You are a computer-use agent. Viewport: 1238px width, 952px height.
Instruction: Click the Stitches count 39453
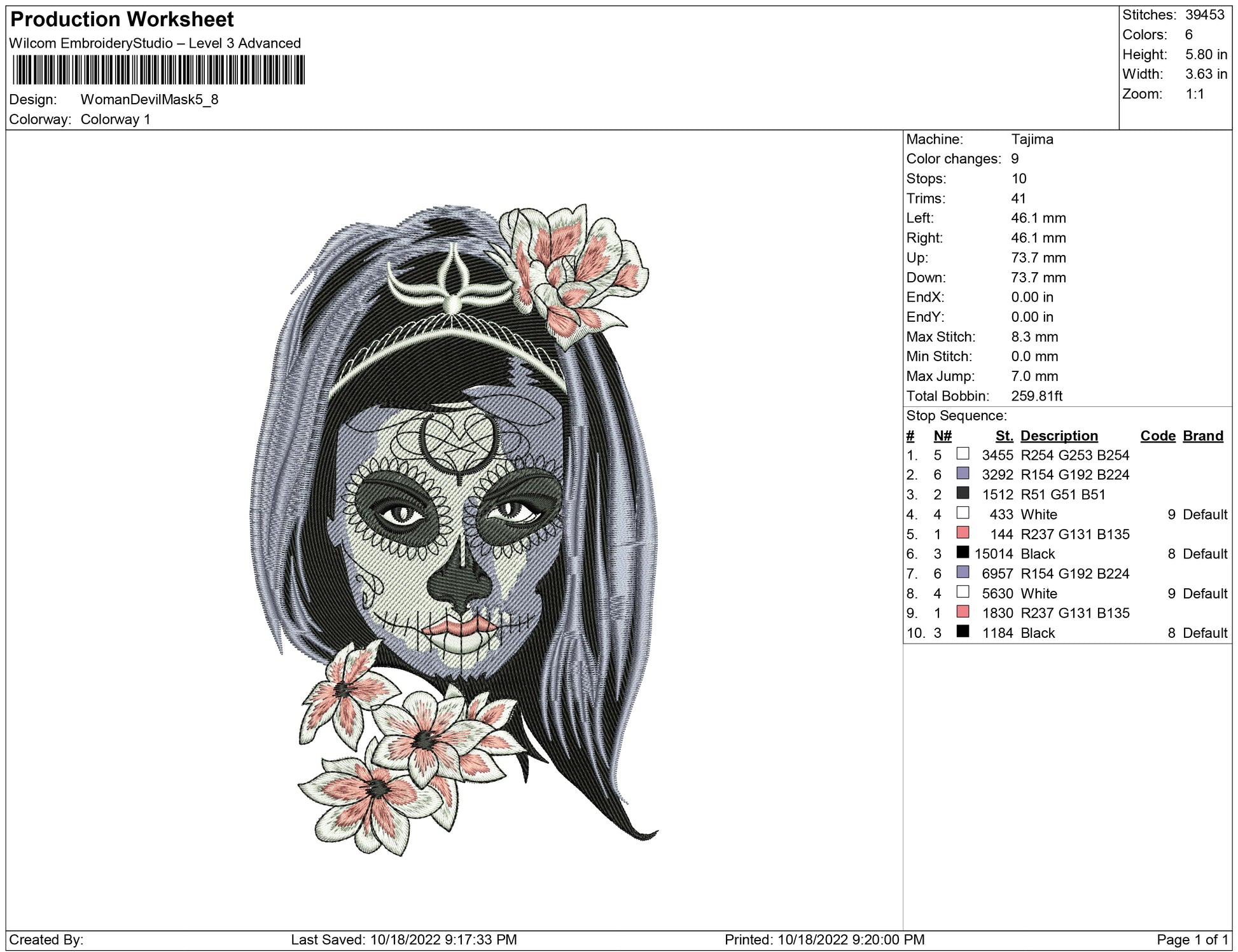[1204, 15]
